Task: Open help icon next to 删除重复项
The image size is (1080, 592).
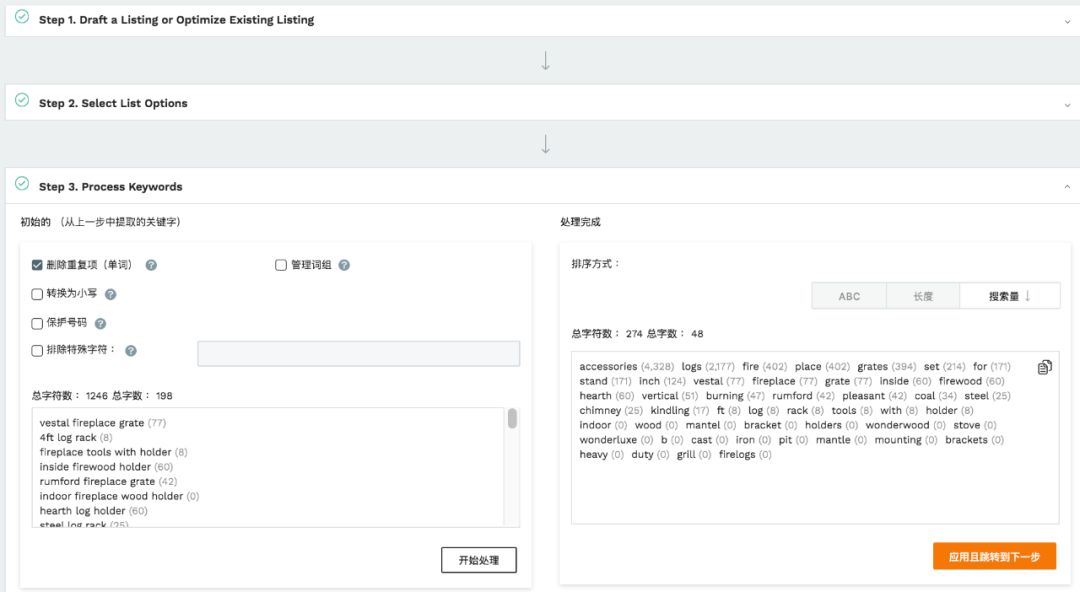Action: point(151,265)
